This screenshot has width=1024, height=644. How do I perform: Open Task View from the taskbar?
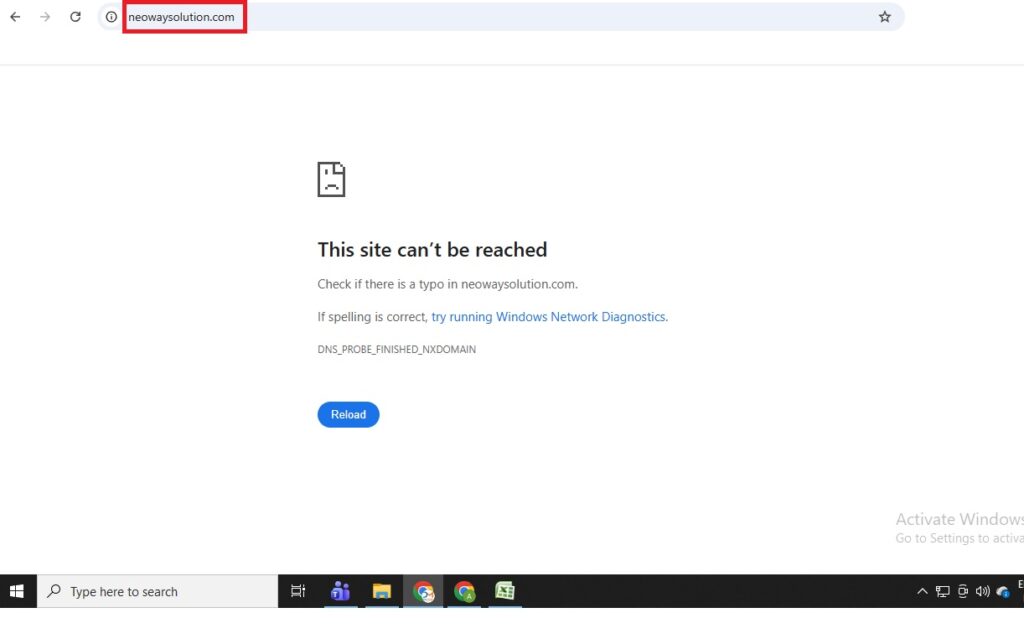pos(297,591)
